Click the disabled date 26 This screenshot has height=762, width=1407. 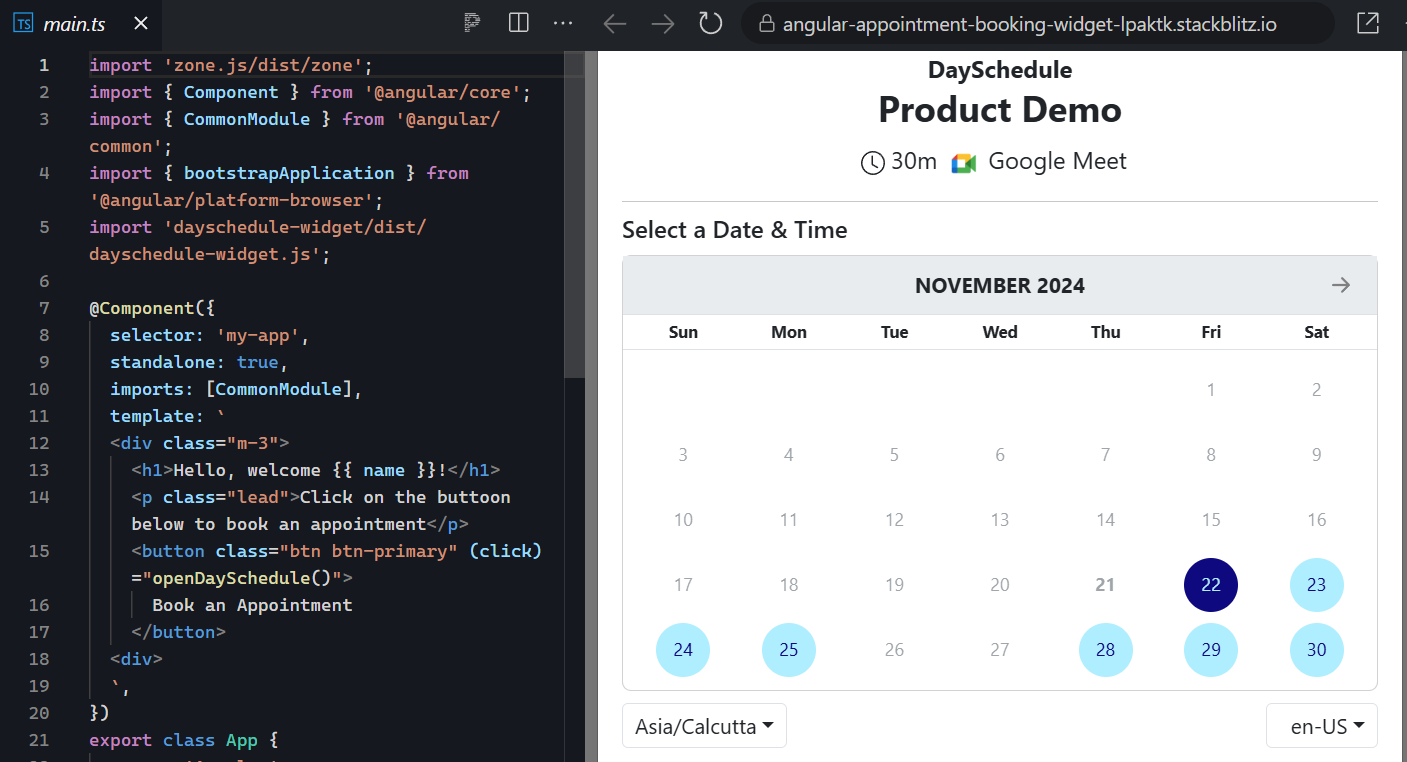click(x=894, y=650)
